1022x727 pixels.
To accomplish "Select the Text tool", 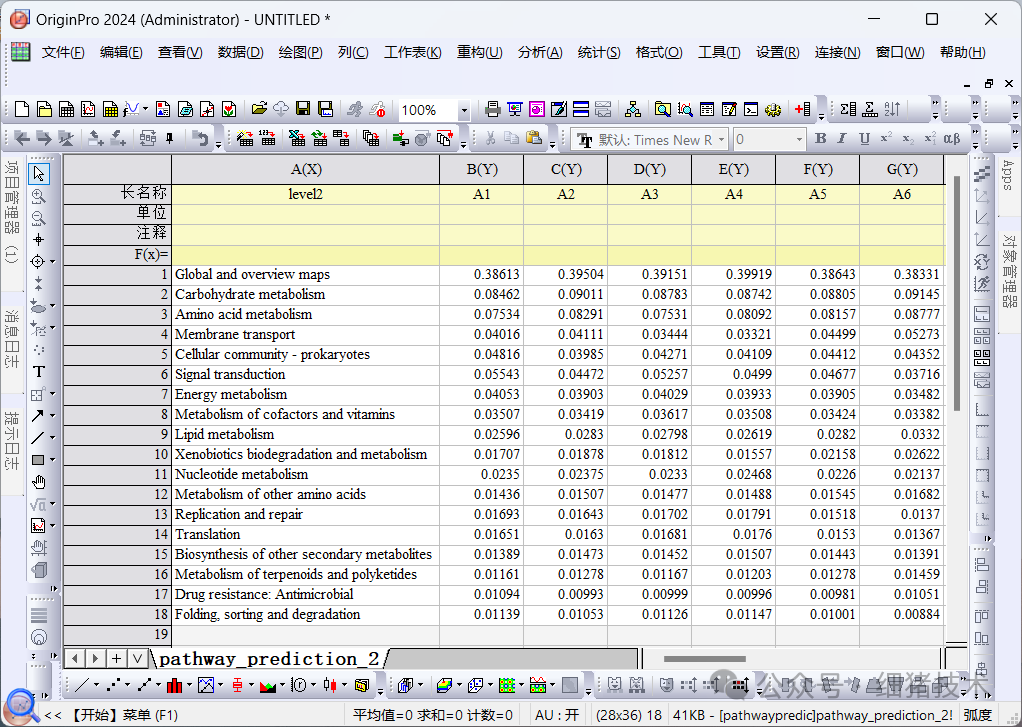I will (x=39, y=372).
